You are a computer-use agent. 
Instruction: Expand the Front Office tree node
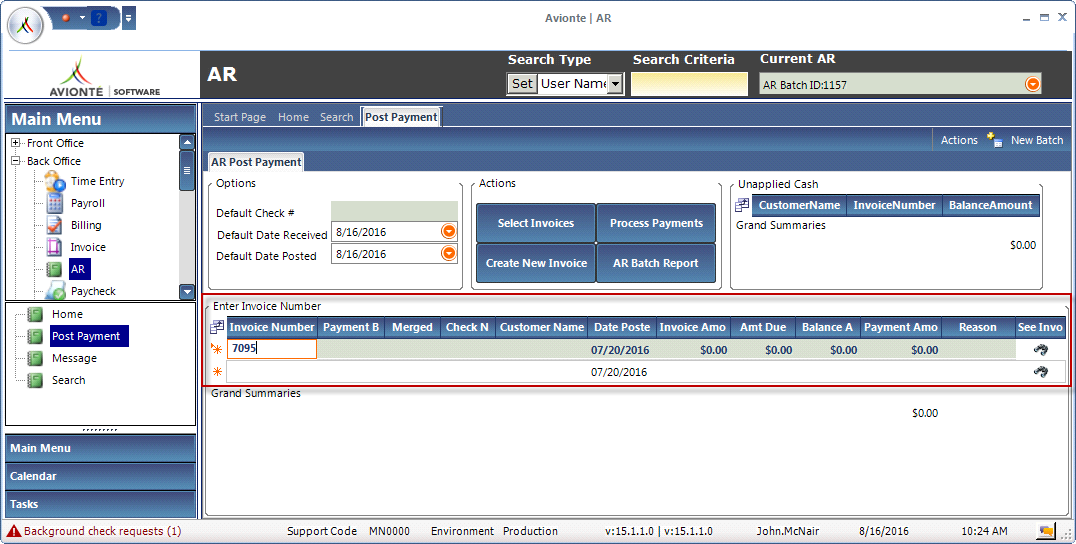click(x=16, y=143)
